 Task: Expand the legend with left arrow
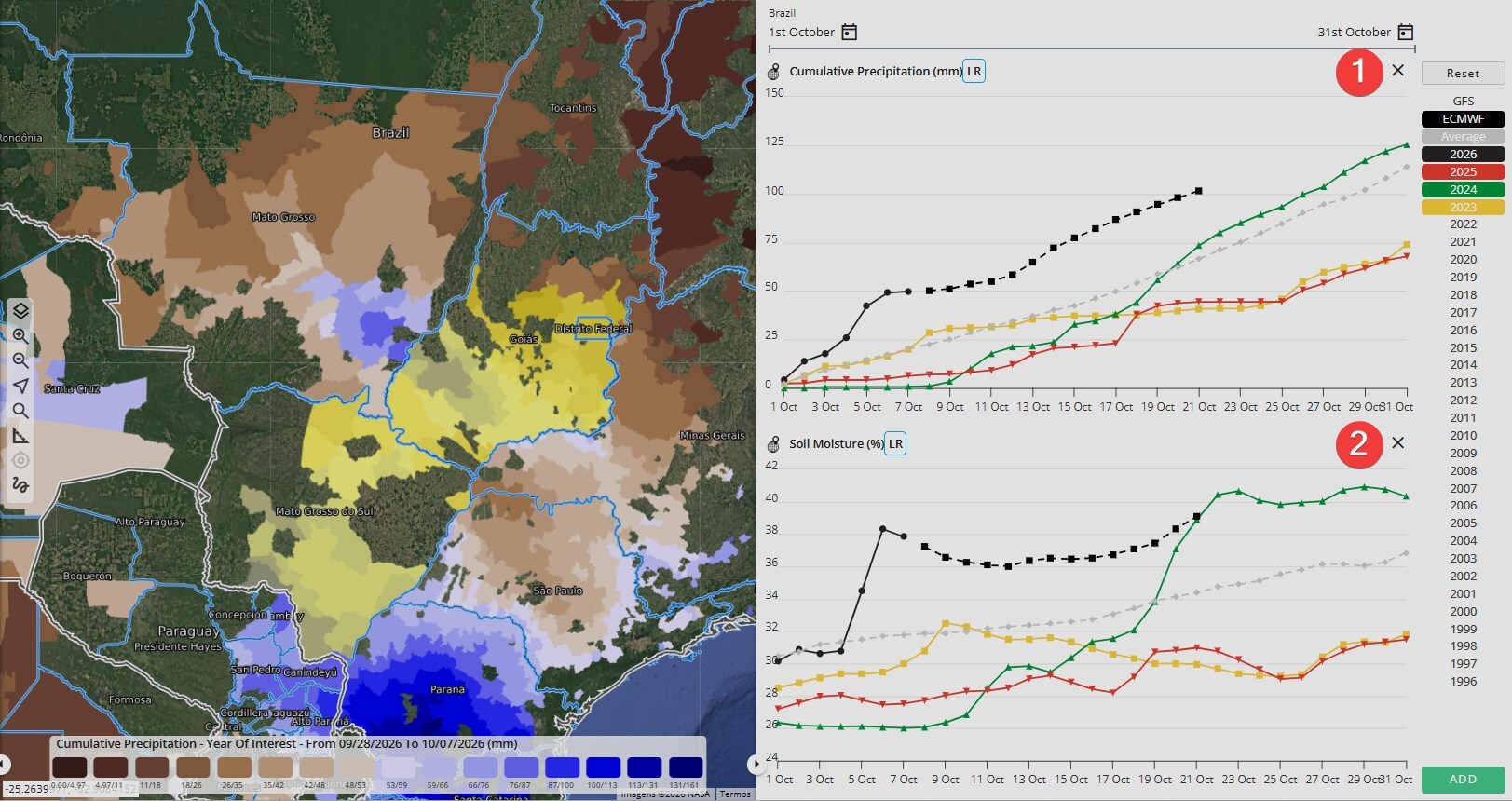(5, 765)
